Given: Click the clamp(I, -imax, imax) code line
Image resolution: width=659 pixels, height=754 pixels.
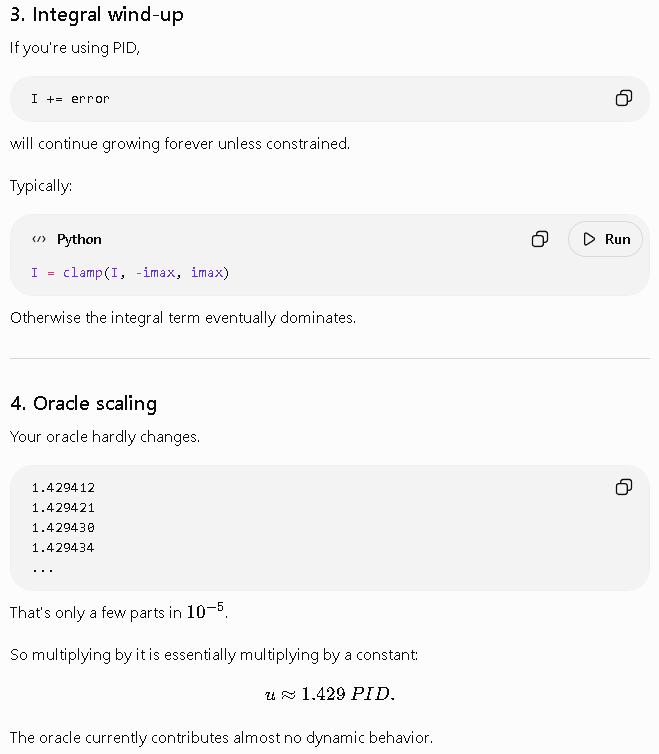Looking at the screenshot, I should (x=130, y=273).
